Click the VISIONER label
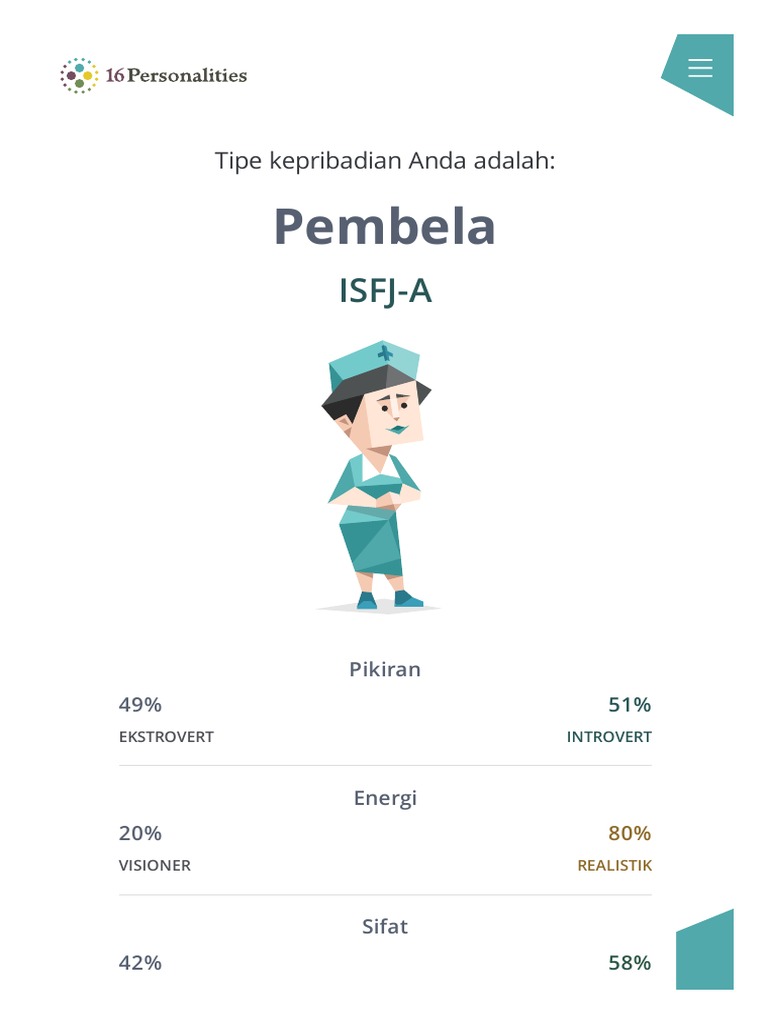This screenshot has height=1024, width=768. point(155,865)
